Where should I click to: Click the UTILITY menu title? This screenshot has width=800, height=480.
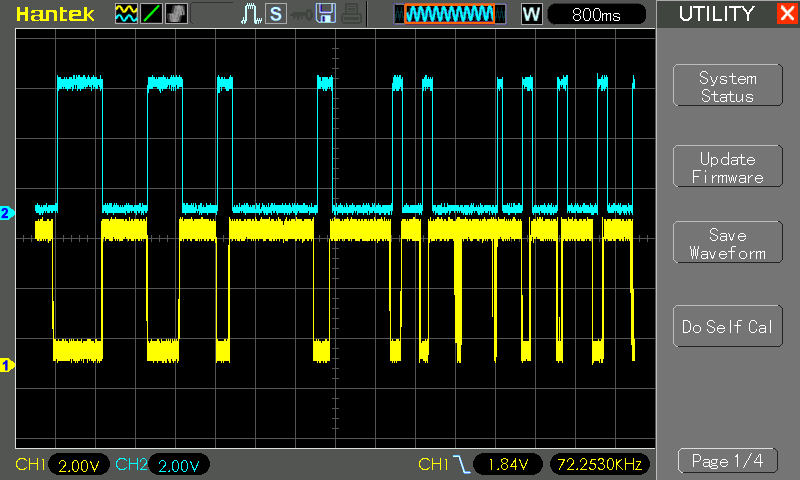(716, 14)
